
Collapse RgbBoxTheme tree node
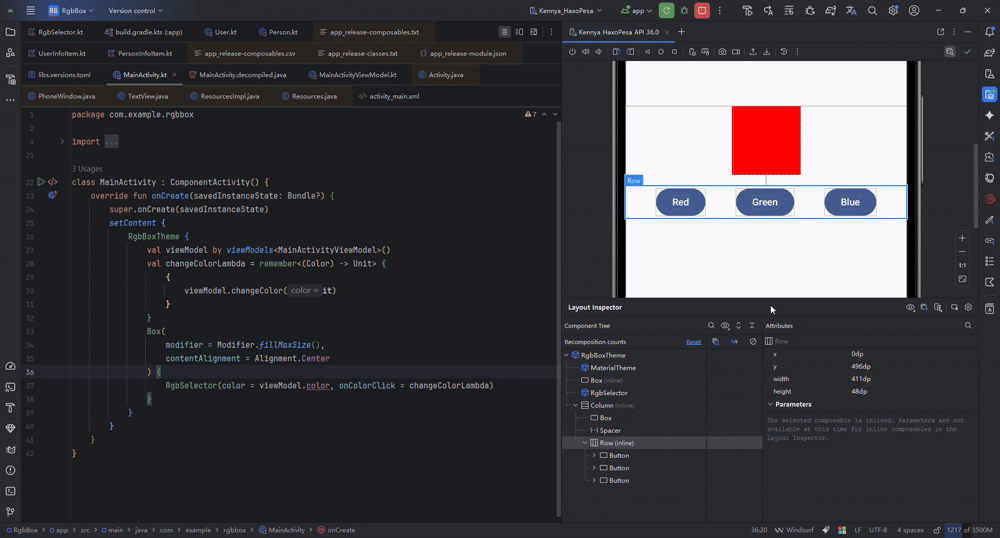(x=566, y=356)
